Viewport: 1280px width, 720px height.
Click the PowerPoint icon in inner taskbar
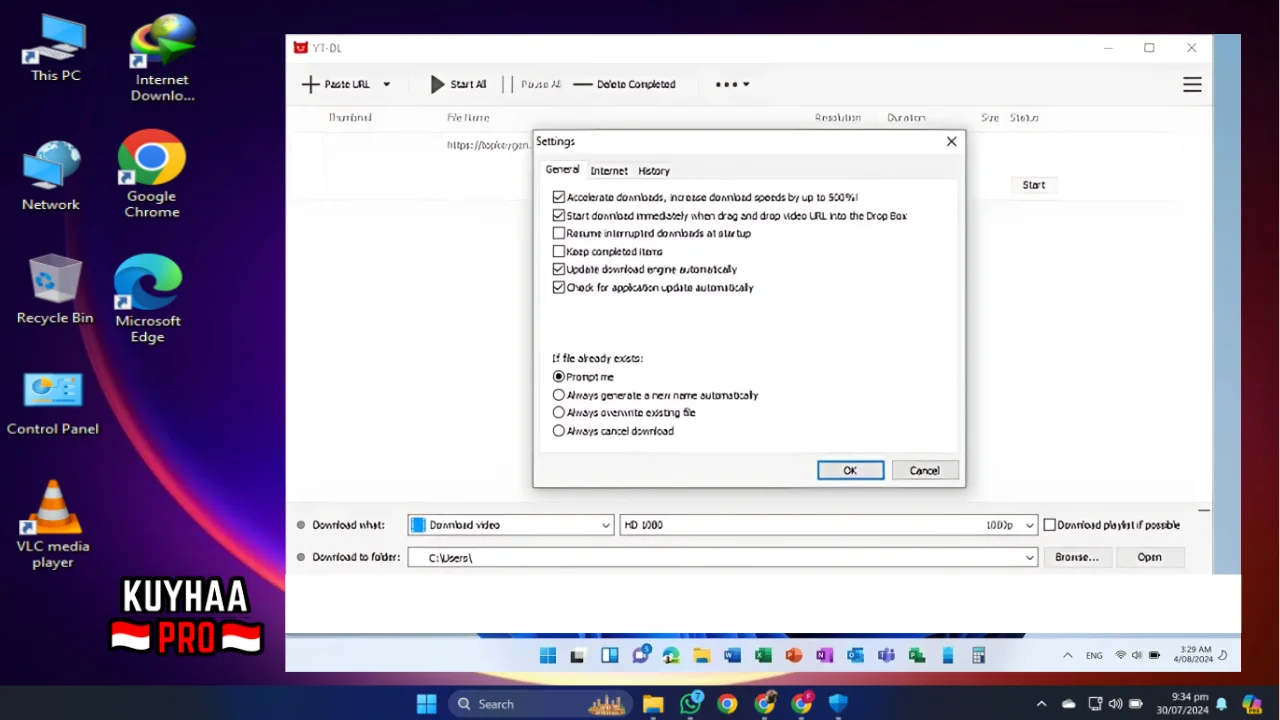tap(794, 656)
